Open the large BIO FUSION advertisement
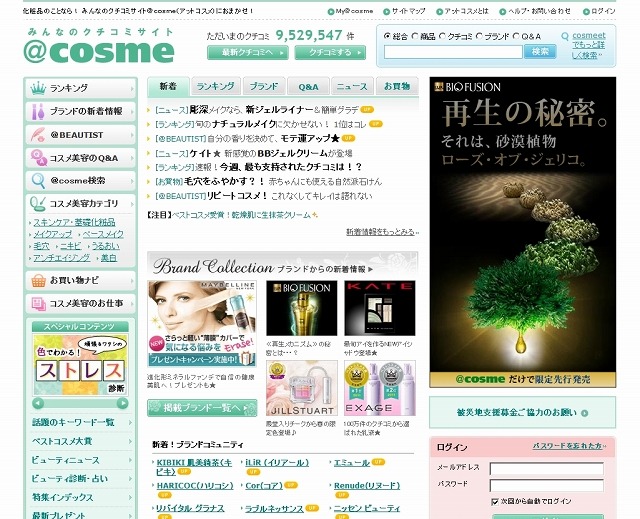 522,232
